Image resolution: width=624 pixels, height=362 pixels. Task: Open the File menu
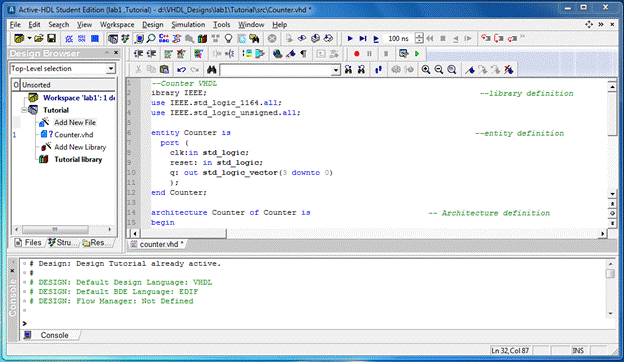[x=15, y=25]
